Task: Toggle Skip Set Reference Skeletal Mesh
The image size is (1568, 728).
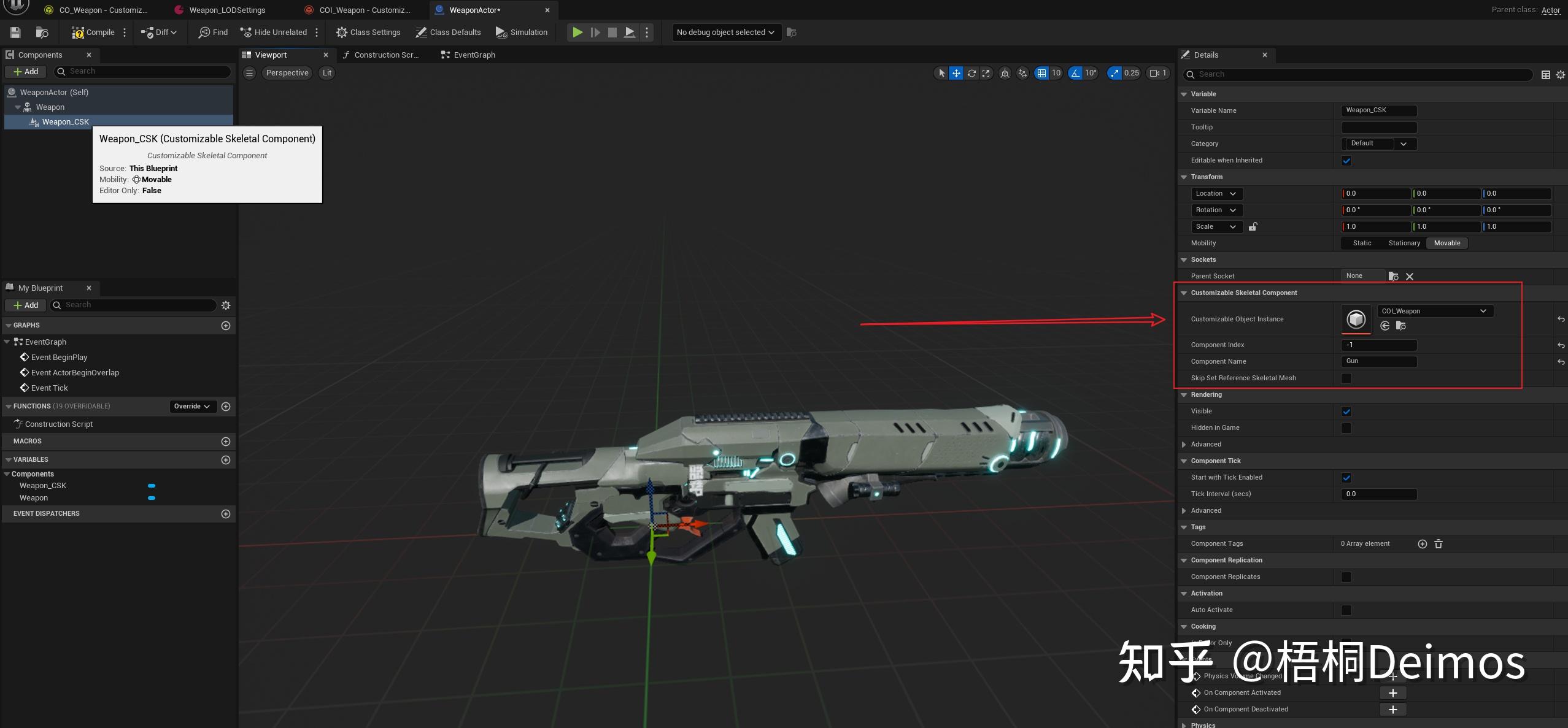Action: [1346, 378]
